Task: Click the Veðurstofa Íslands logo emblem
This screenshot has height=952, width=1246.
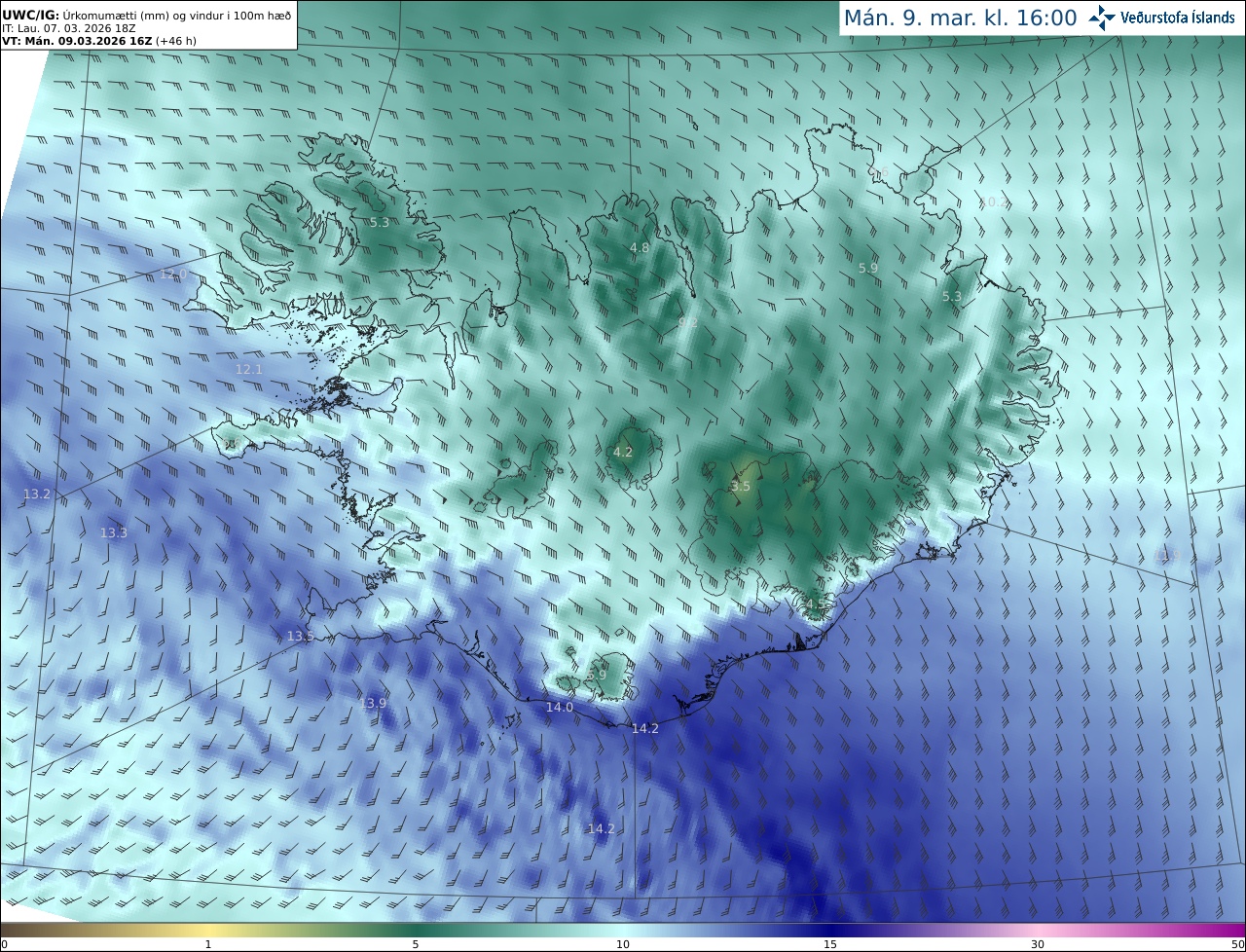Action: 1103,18
